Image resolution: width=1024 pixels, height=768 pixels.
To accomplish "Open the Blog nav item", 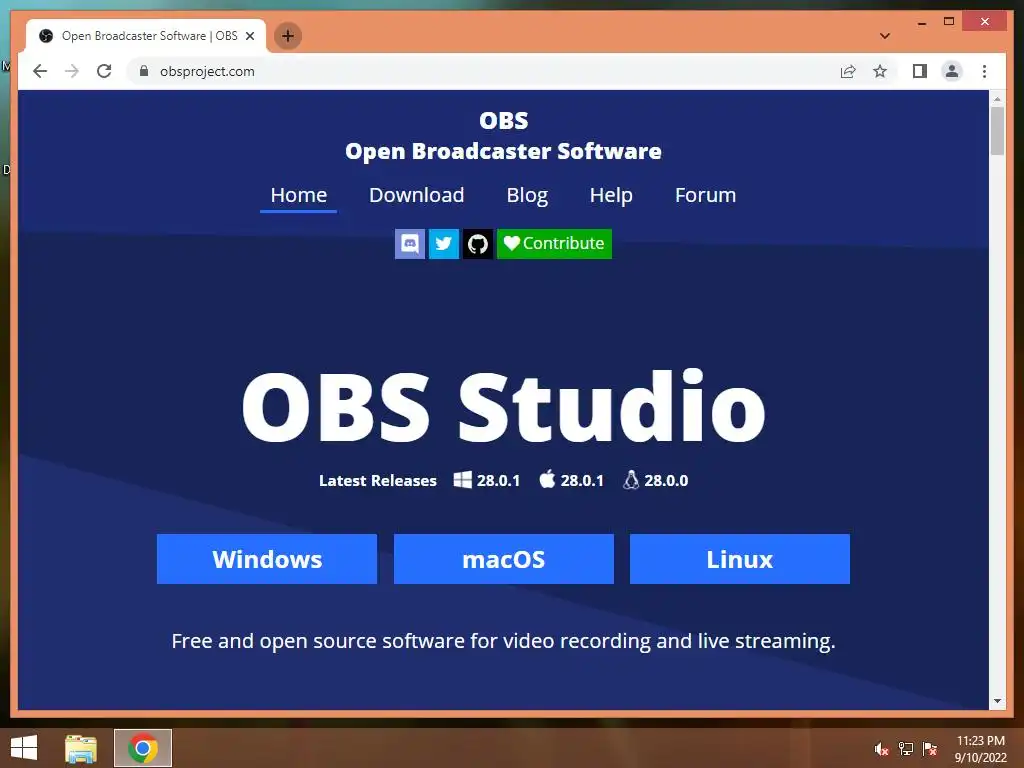I will [527, 195].
